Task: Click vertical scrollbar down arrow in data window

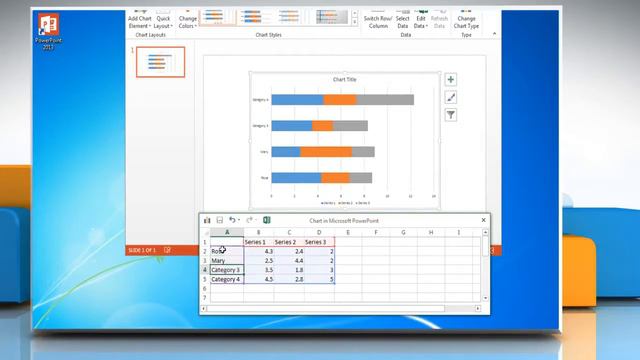Action: tap(485, 298)
